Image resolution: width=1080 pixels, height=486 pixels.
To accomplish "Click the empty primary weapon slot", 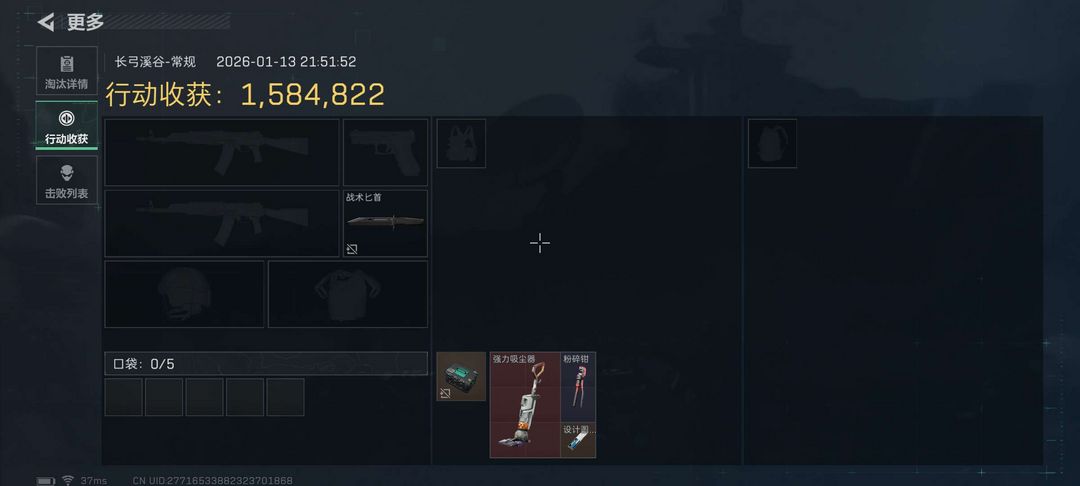I will [x=222, y=152].
